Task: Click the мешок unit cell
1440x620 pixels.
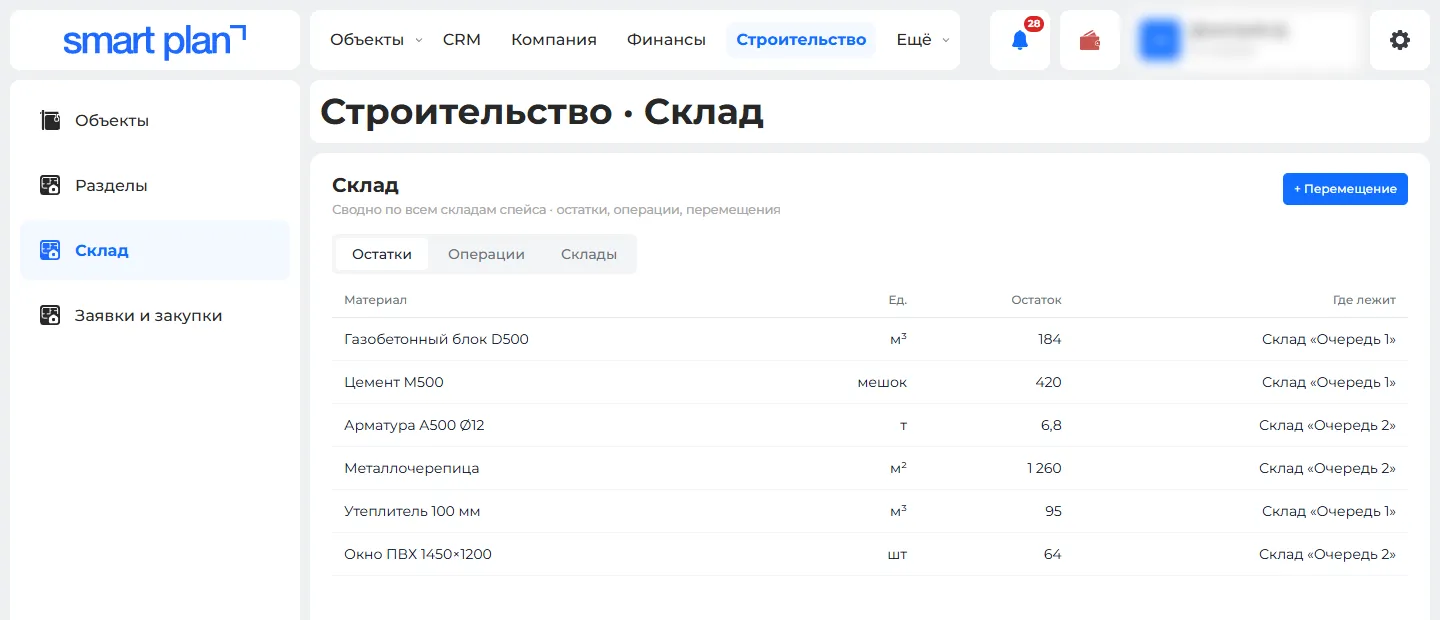Action: pos(882,382)
